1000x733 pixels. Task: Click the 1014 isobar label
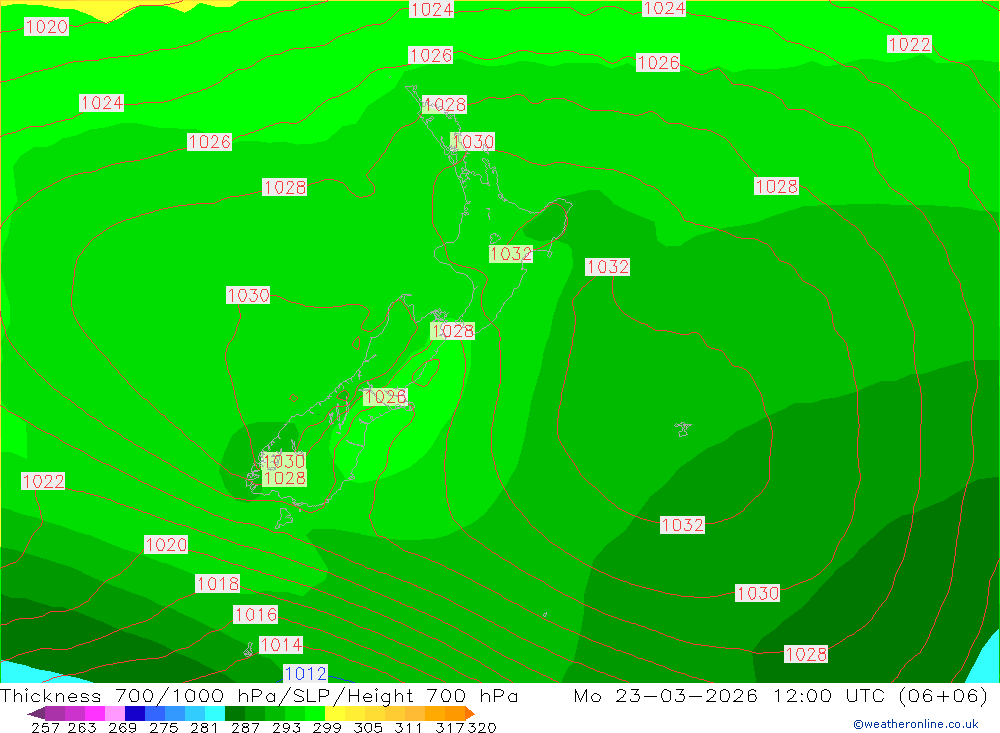coord(281,645)
